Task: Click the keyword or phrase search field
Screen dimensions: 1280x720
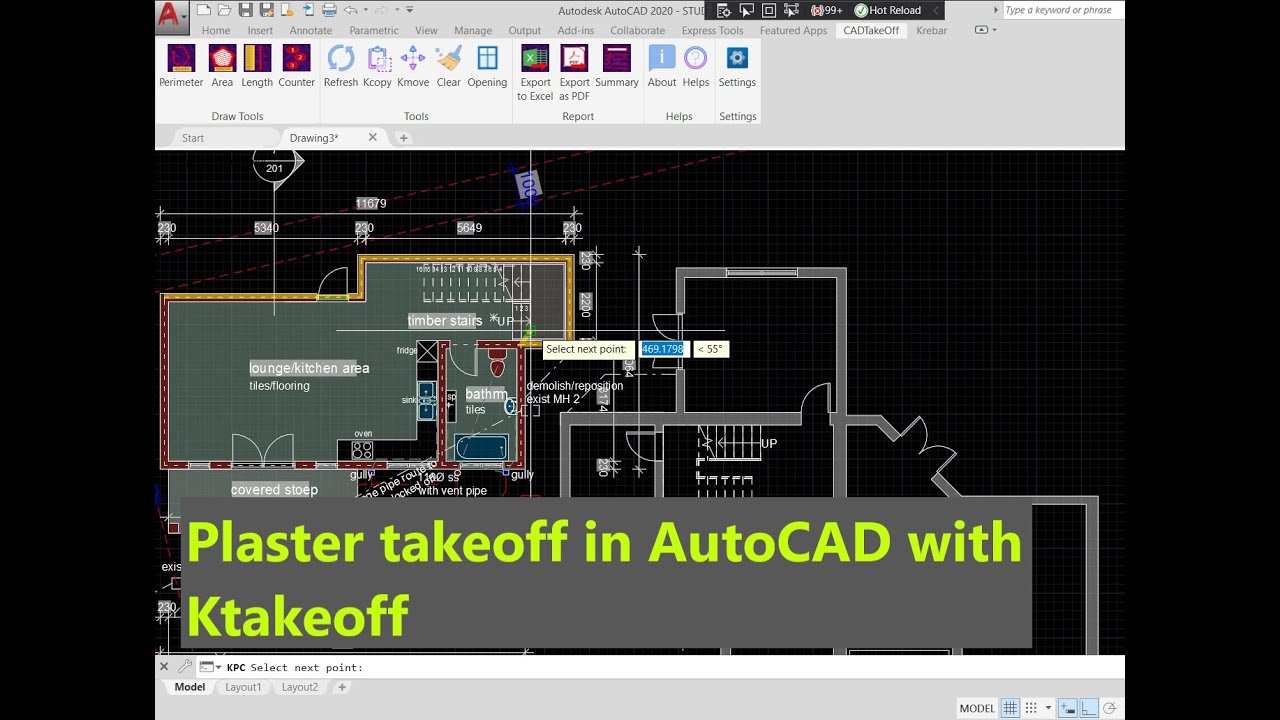Action: pyautogui.click(x=1062, y=10)
